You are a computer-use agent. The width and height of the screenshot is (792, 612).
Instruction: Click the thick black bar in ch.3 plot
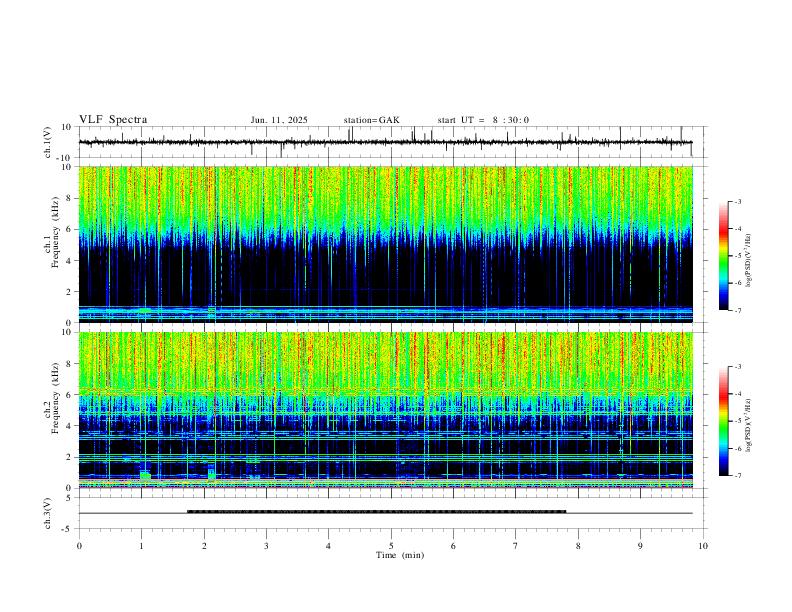coord(376,512)
